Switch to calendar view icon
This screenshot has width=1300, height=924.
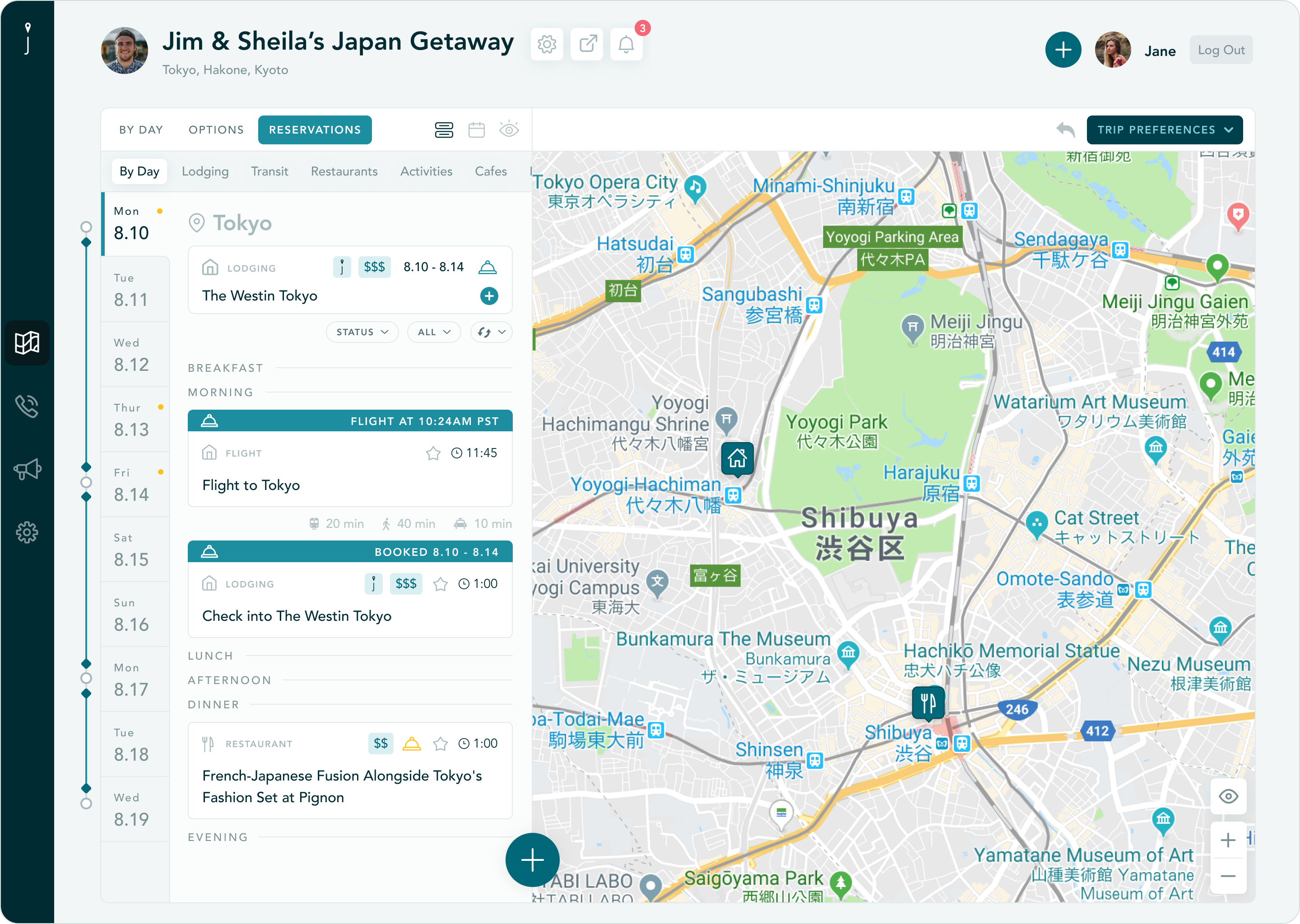pos(476,130)
